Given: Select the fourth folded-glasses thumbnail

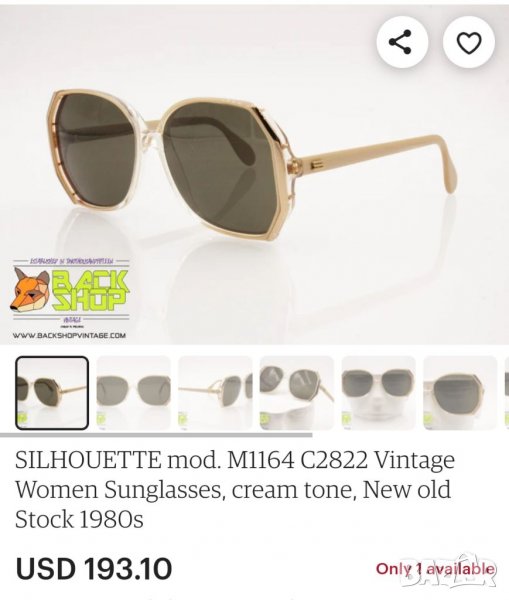Looking at the screenshot, I should click(x=297, y=393).
